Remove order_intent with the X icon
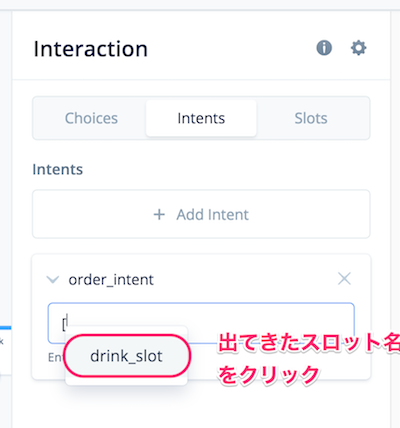 click(x=344, y=279)
